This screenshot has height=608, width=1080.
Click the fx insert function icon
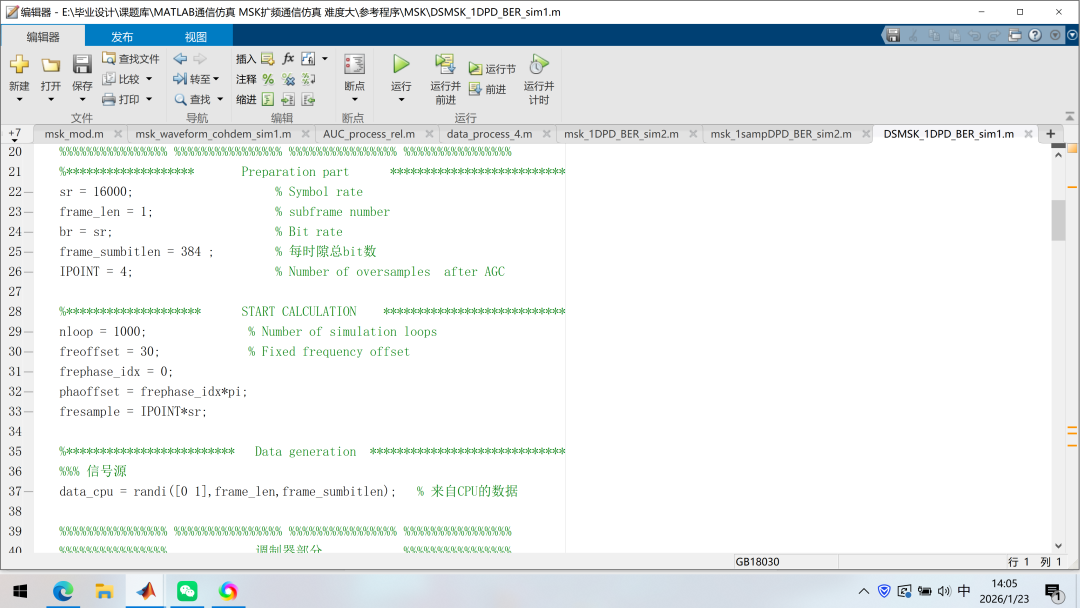coord(288,59)
